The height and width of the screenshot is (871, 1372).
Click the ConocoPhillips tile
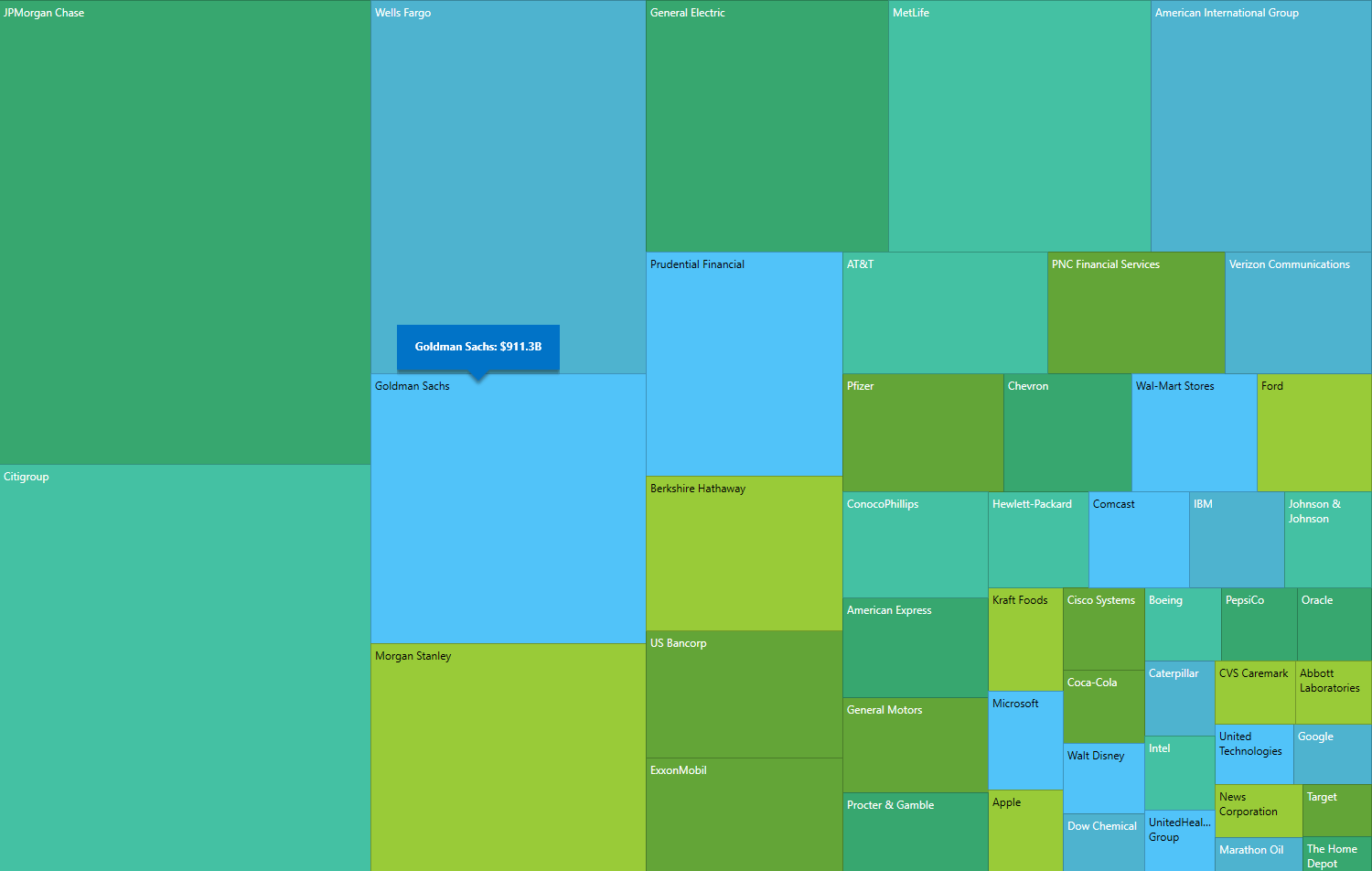(x=916, y=545)
